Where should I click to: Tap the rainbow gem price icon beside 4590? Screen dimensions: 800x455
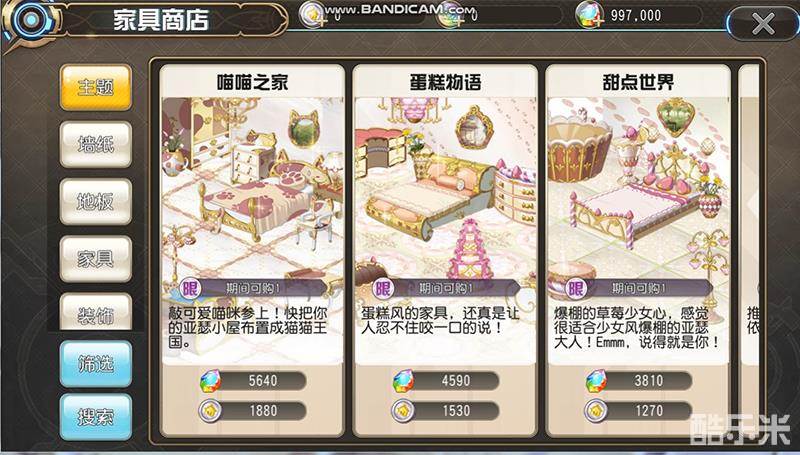pyautogui.click(x=403, y=381)
